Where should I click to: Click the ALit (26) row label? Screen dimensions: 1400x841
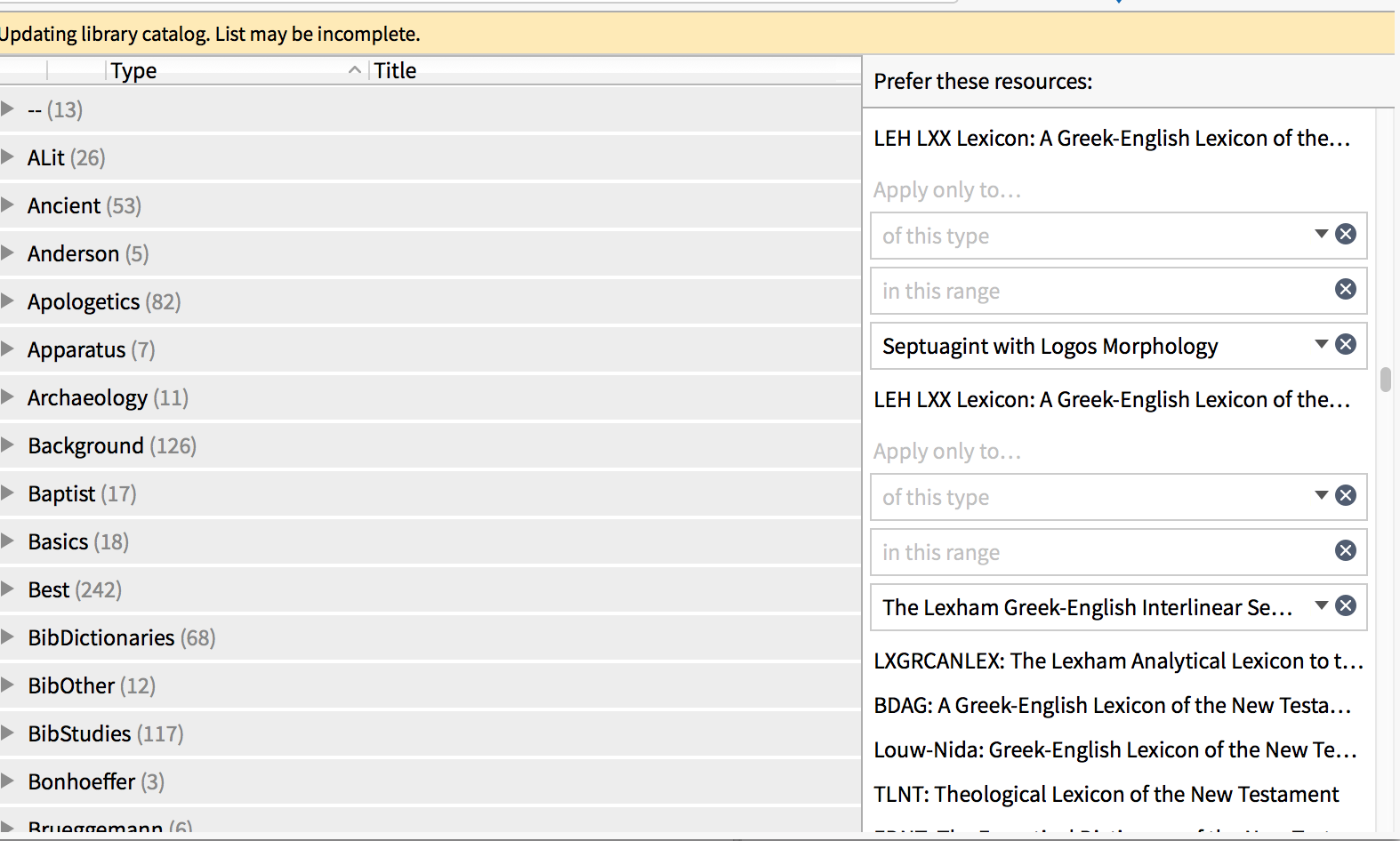tap(67, 157)
